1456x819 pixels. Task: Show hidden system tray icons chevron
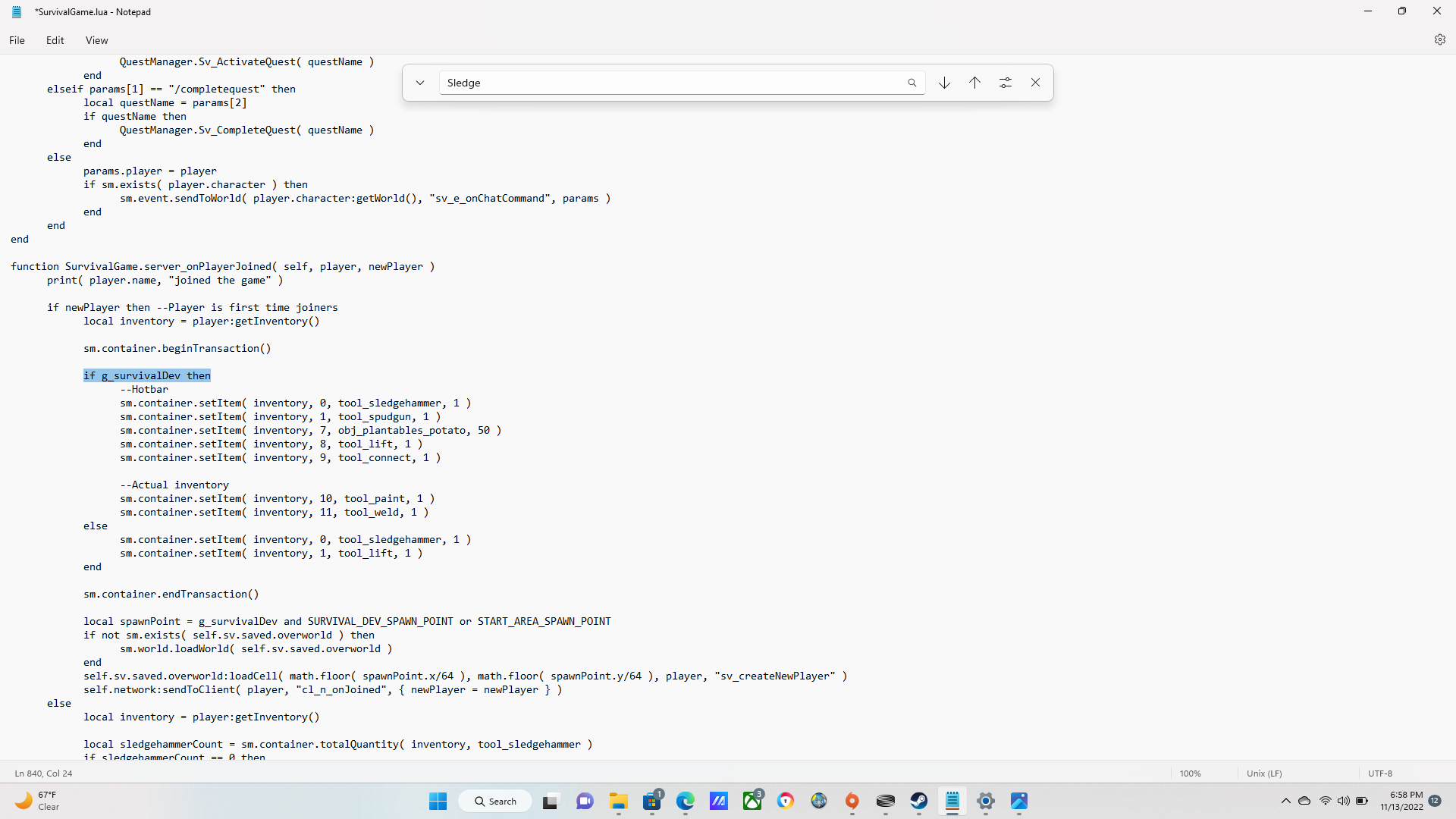pos(1285,801)
